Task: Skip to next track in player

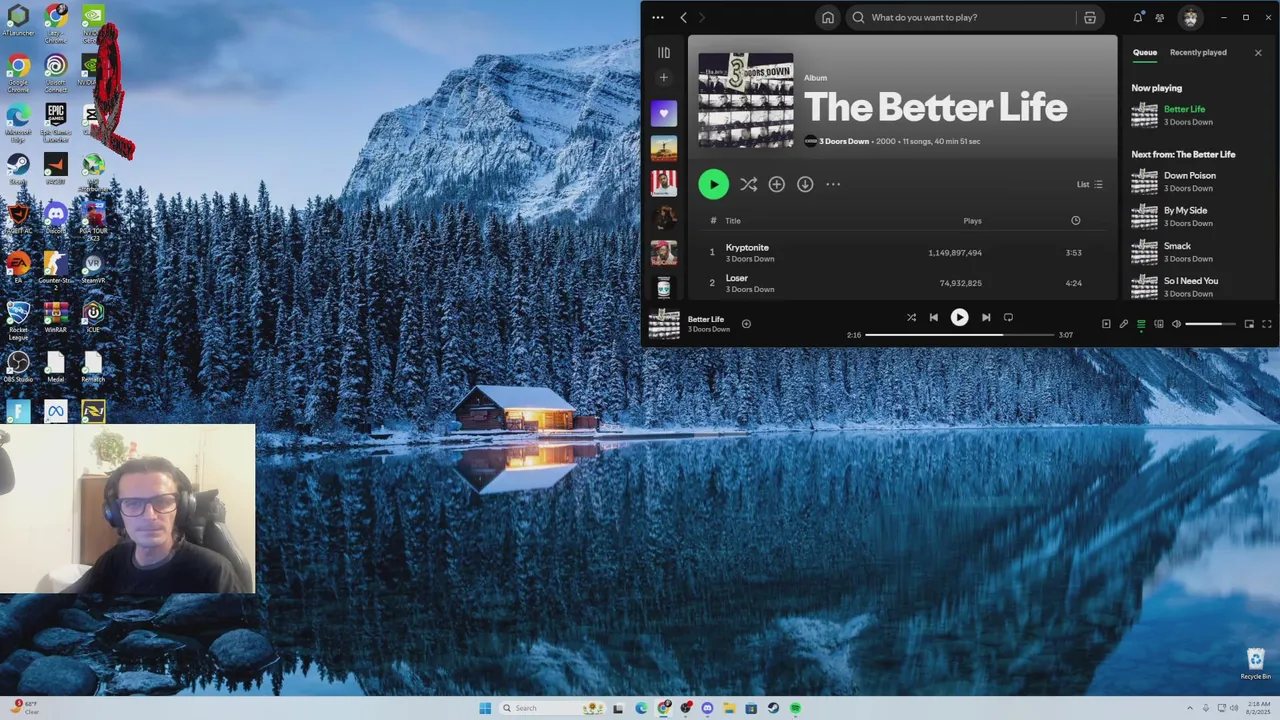Action: (986, 317)
